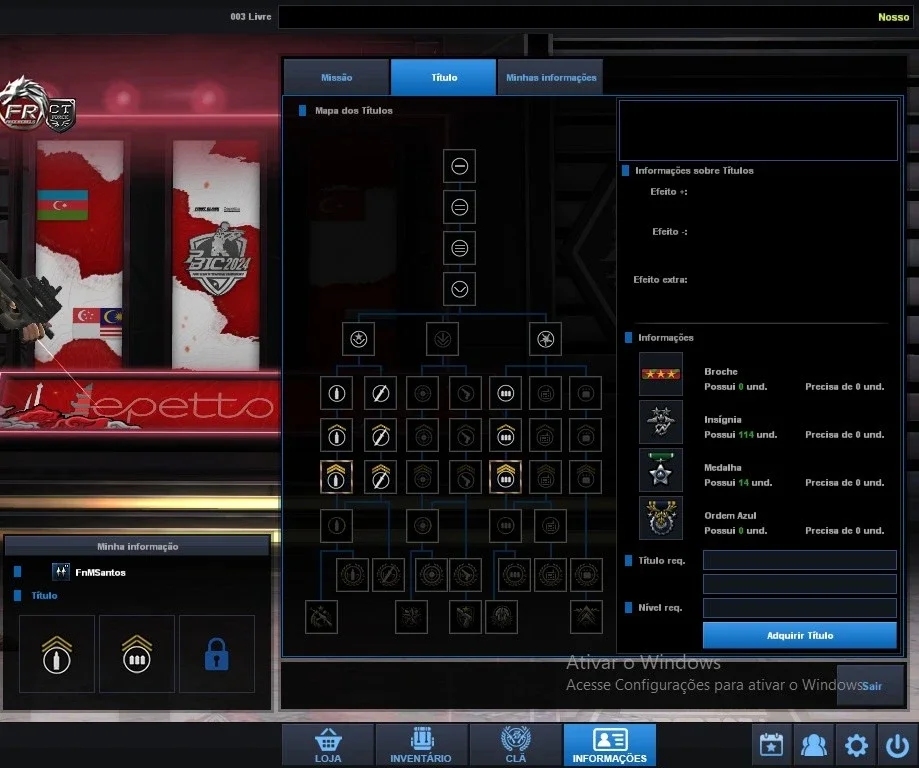Image resolution: width=919 pixels, height=768 pixels.
Task: Select the spinning star branch title icon
Action: click(545, 339)
